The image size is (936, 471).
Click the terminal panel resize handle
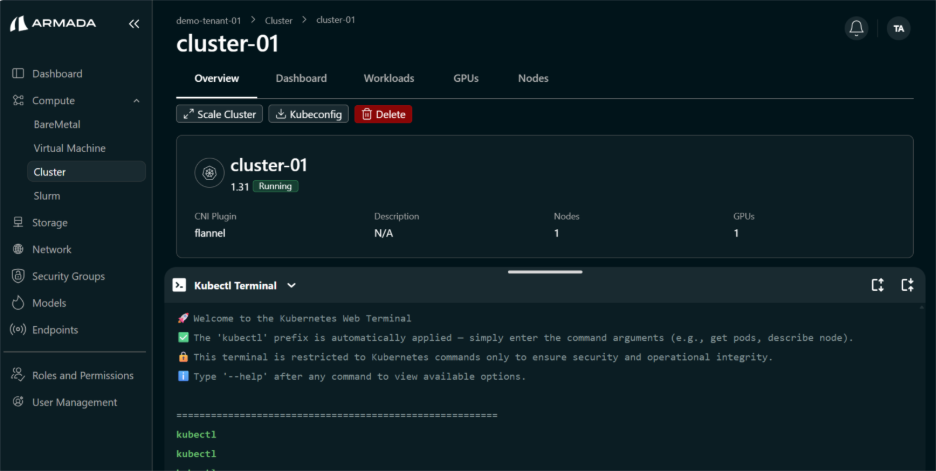point(545,272)
